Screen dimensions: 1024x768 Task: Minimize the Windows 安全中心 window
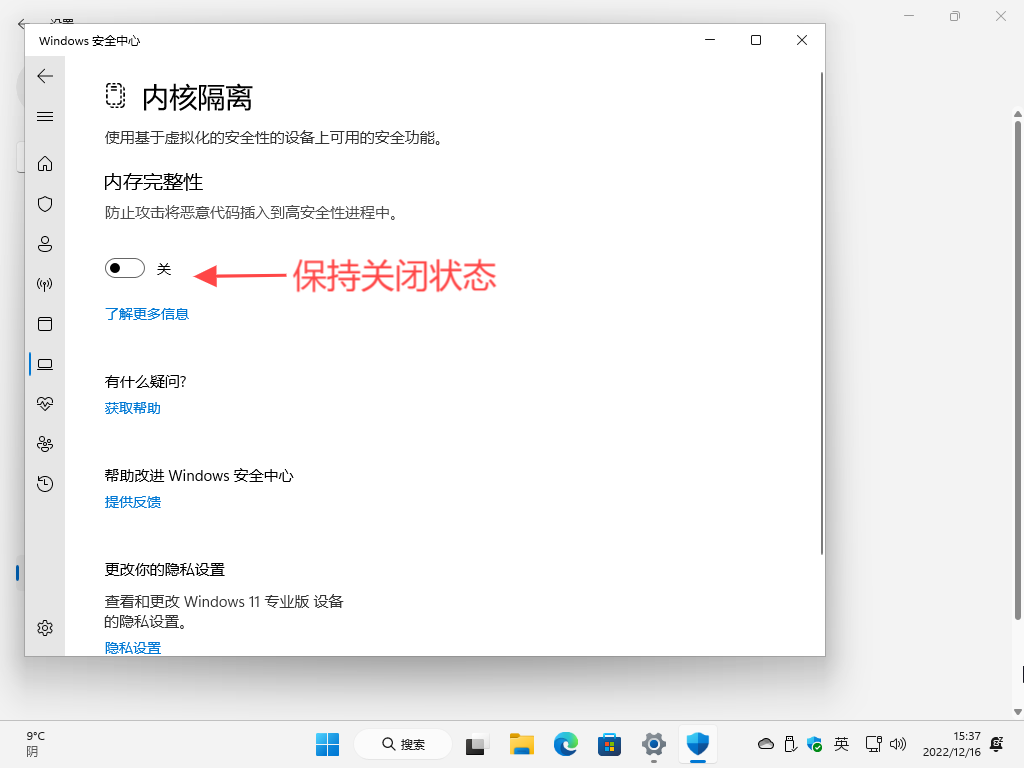tap(710, 40)
